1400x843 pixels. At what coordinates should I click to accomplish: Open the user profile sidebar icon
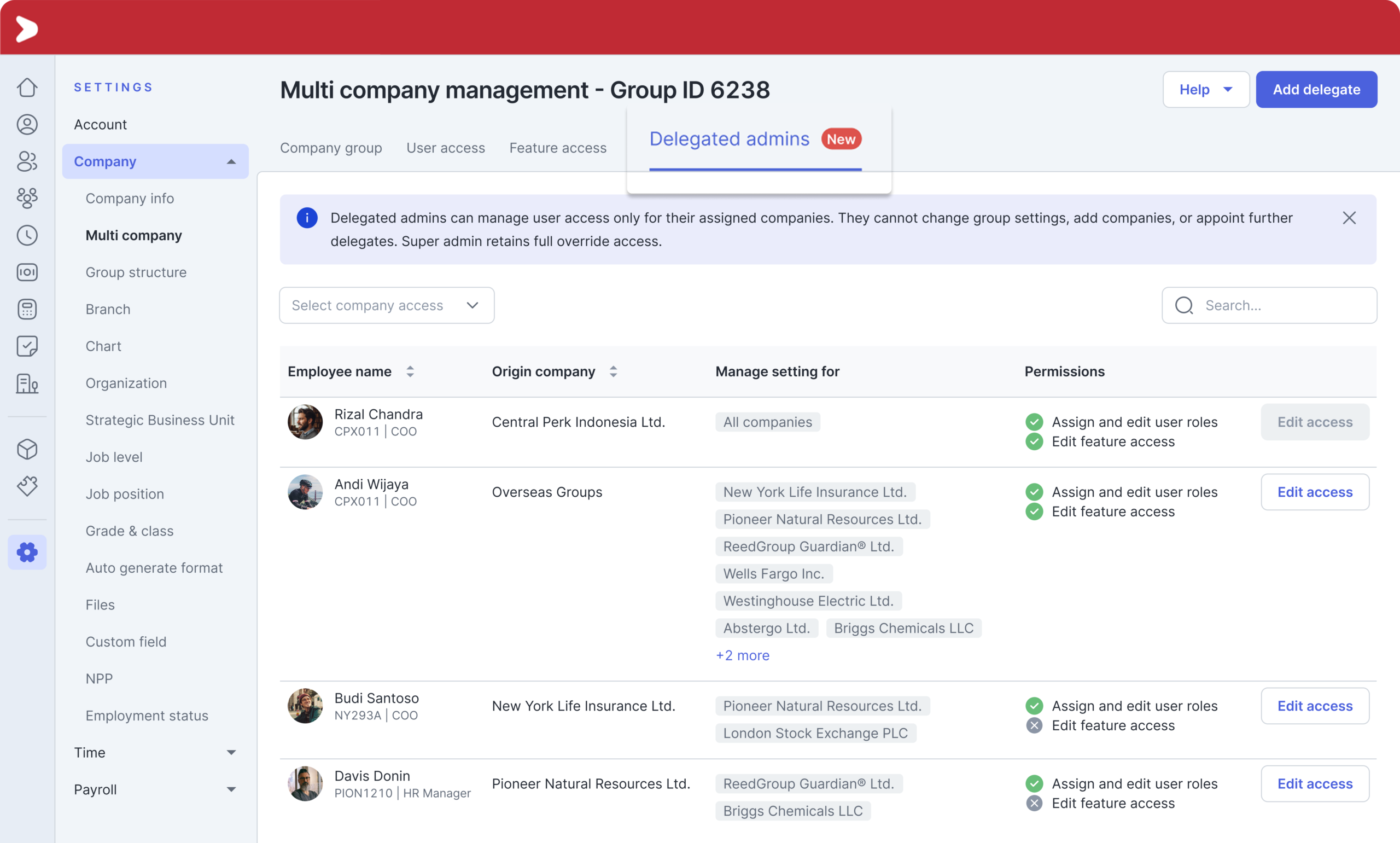[27, 124]
